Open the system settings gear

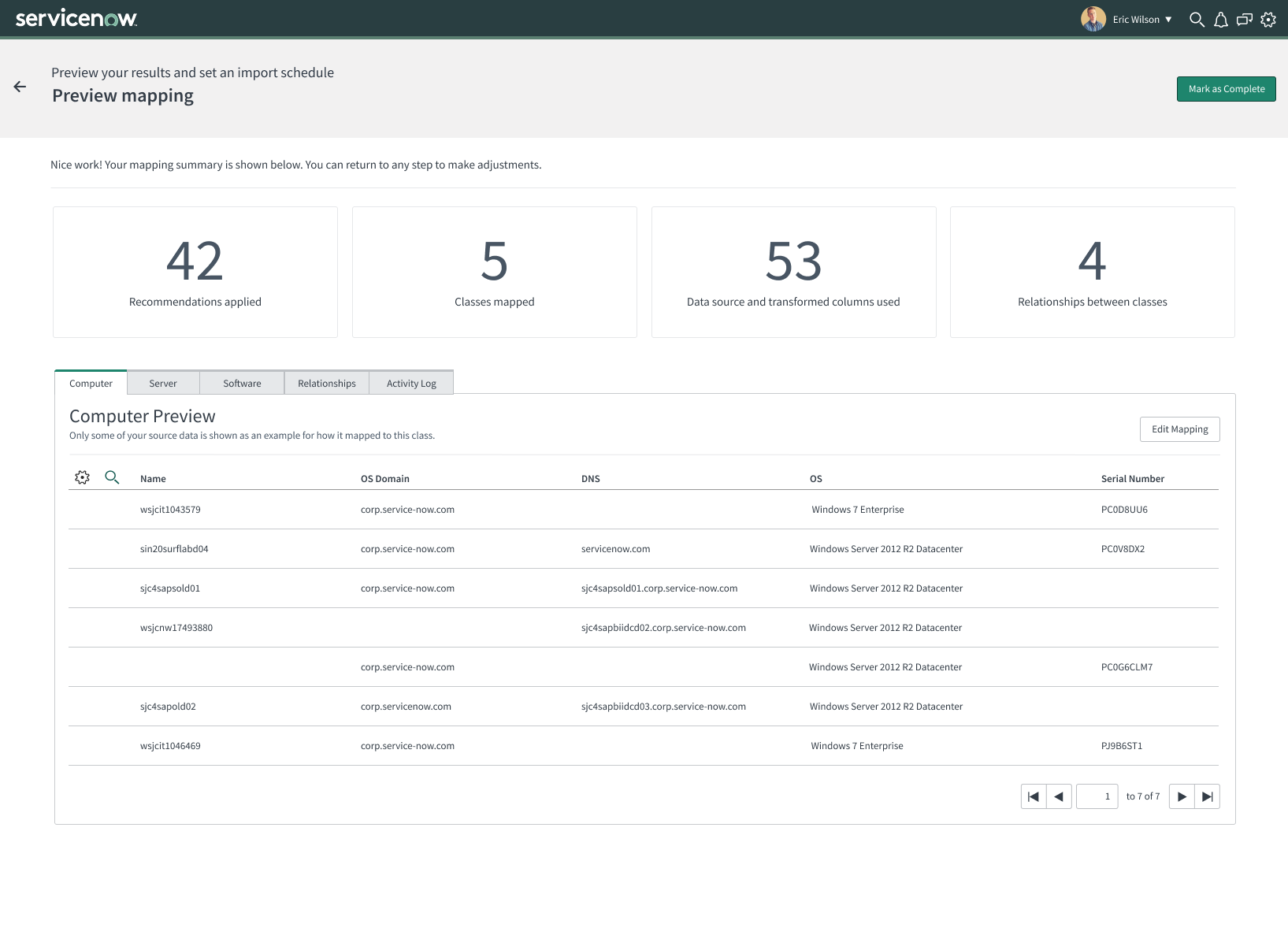[x=1268, y=20]
